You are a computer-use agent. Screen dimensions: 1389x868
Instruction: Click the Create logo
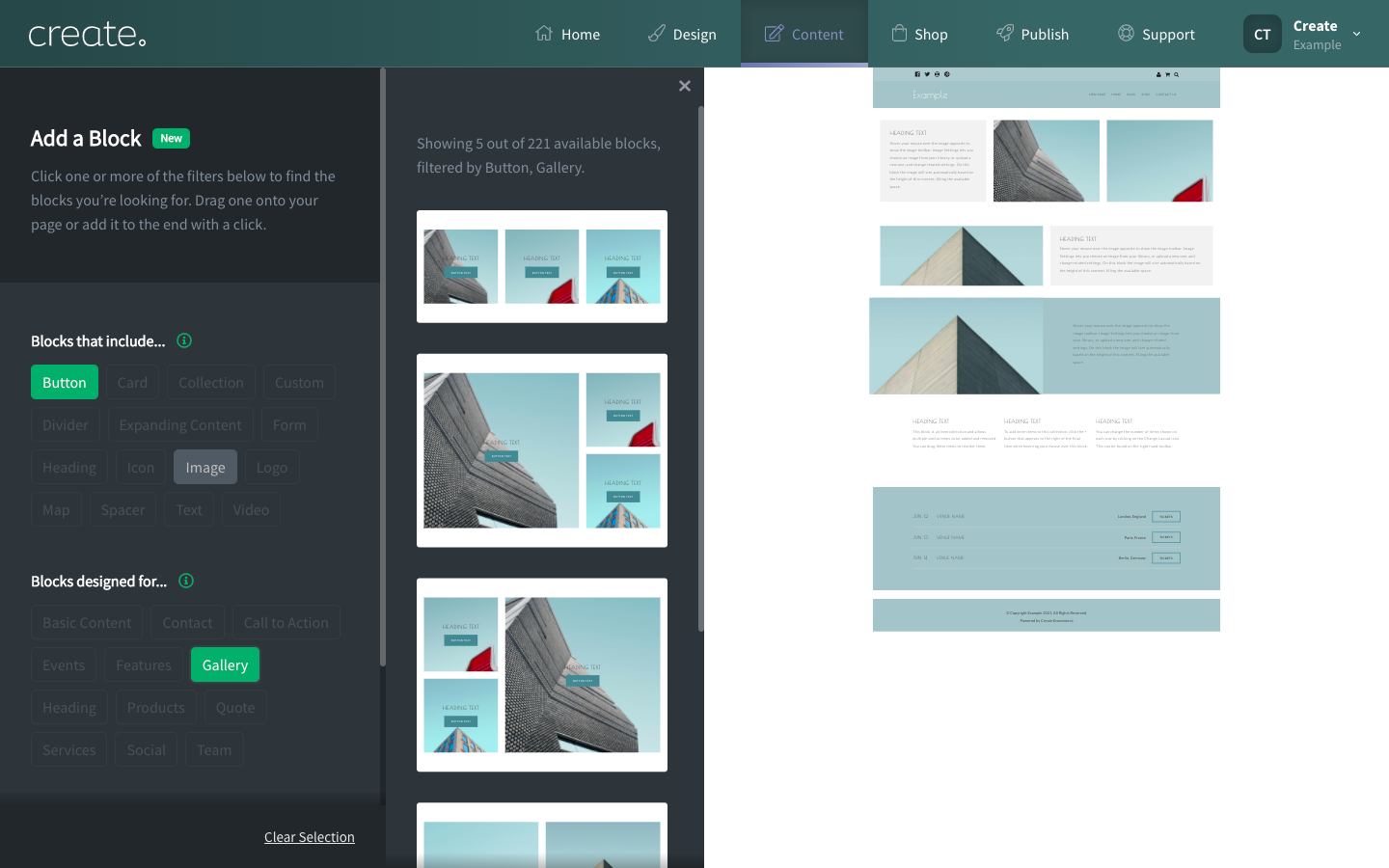tap(87, 35)
